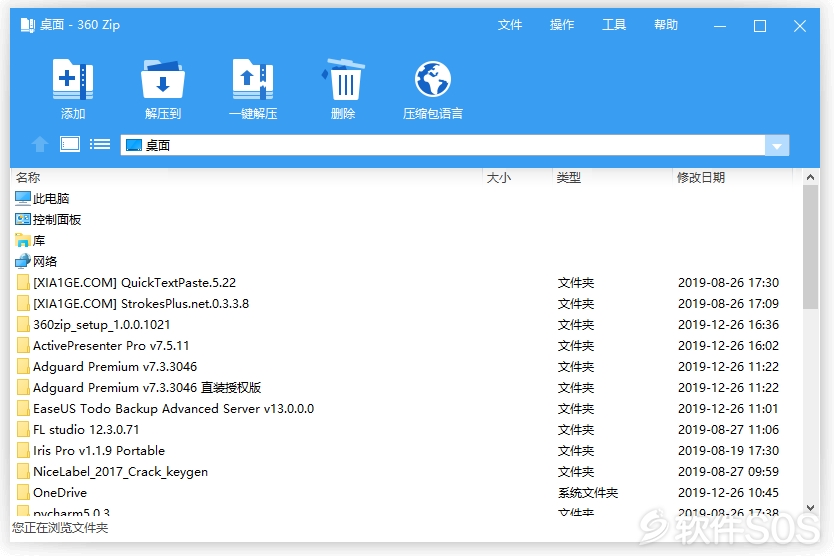
Task: Click the scrollbar up arrow
Action: (x=810, y=177)
